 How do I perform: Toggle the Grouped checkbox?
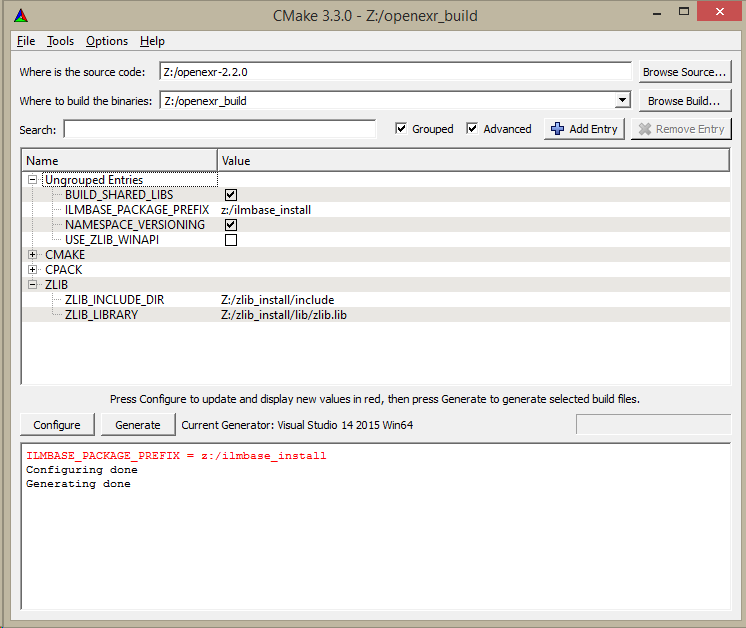coord(401,129)
